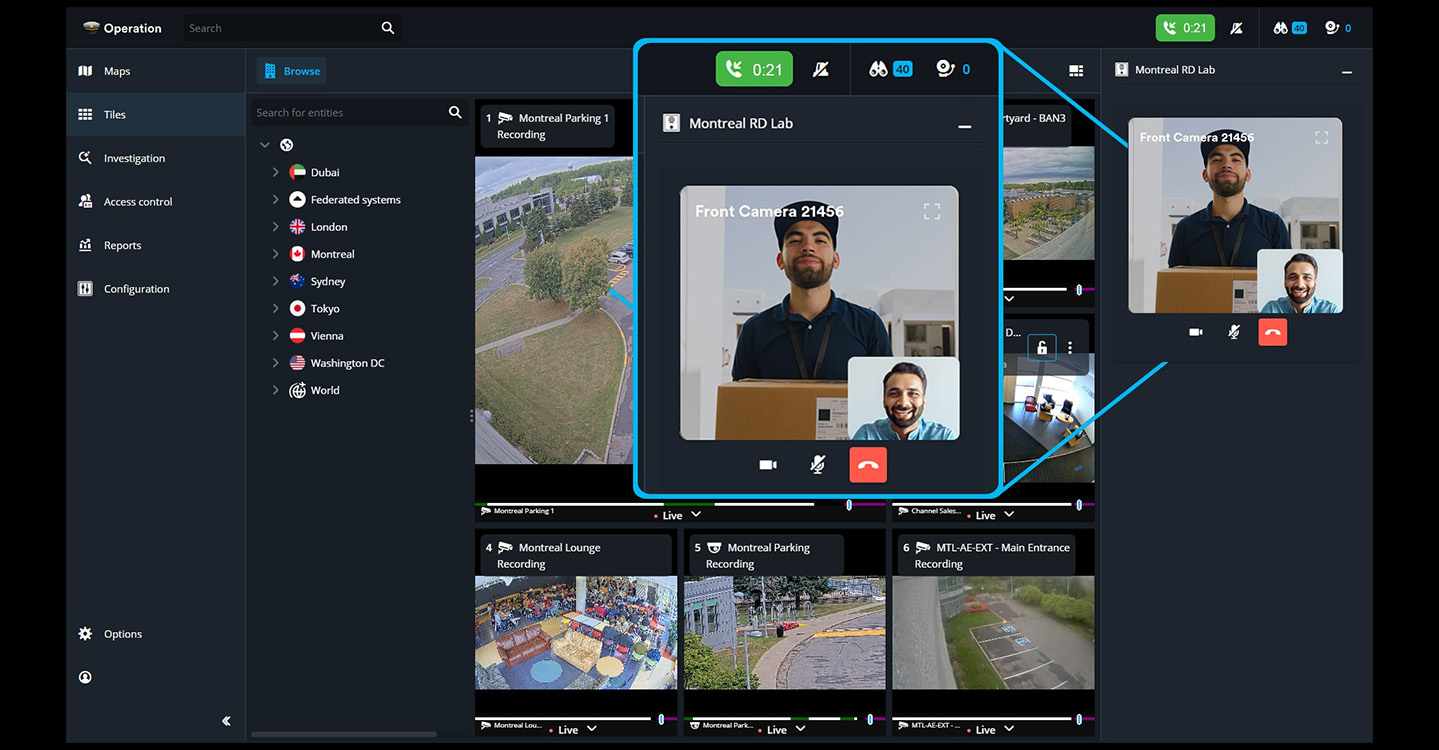
Task: Click the Search for entities field
Action: 348,113
